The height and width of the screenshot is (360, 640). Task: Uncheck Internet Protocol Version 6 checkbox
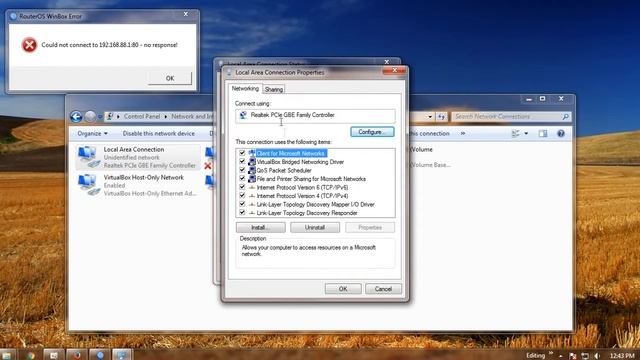242,187
